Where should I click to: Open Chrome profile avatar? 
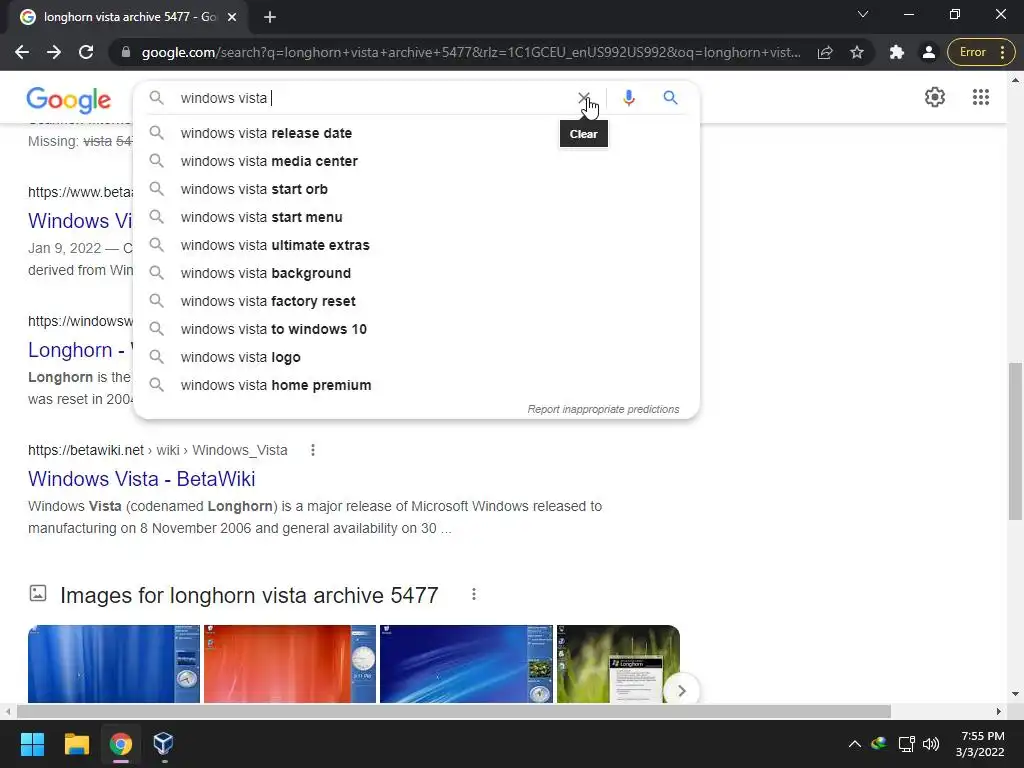928,52
